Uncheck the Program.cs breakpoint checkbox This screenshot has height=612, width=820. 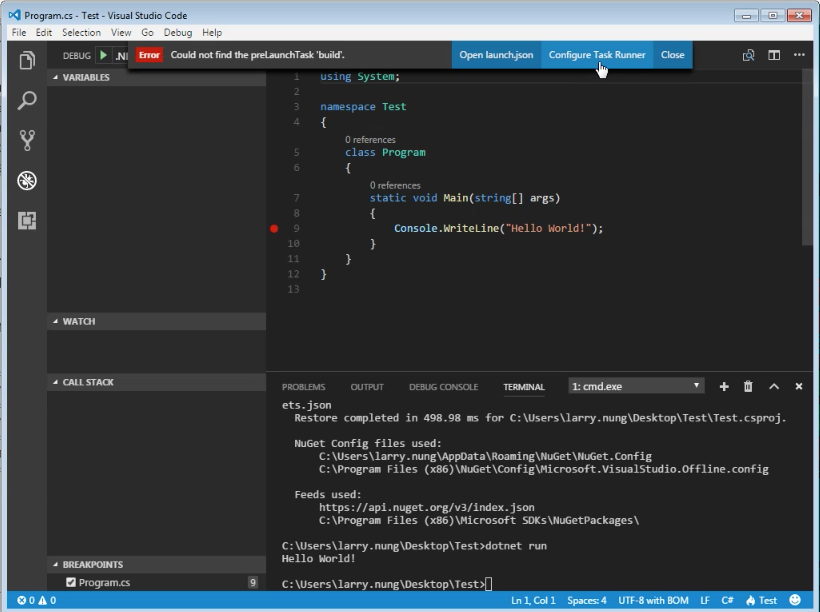[71, 582]
